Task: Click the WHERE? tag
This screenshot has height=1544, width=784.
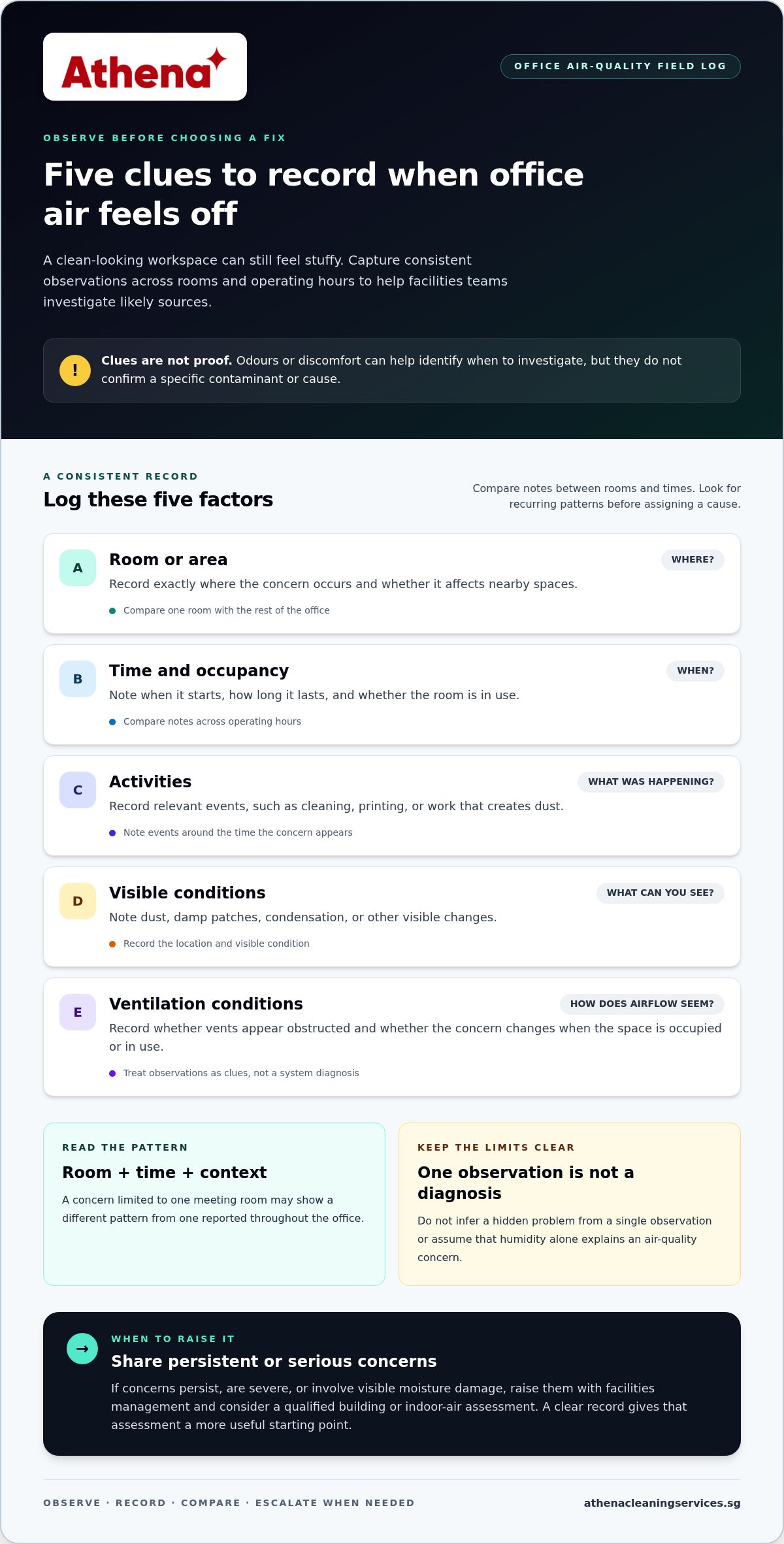Action: 693,560
